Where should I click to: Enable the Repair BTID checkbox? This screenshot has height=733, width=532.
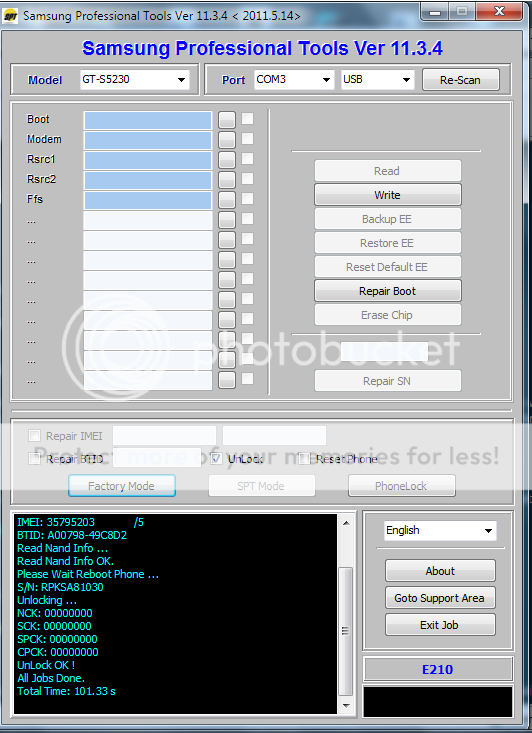34,459
